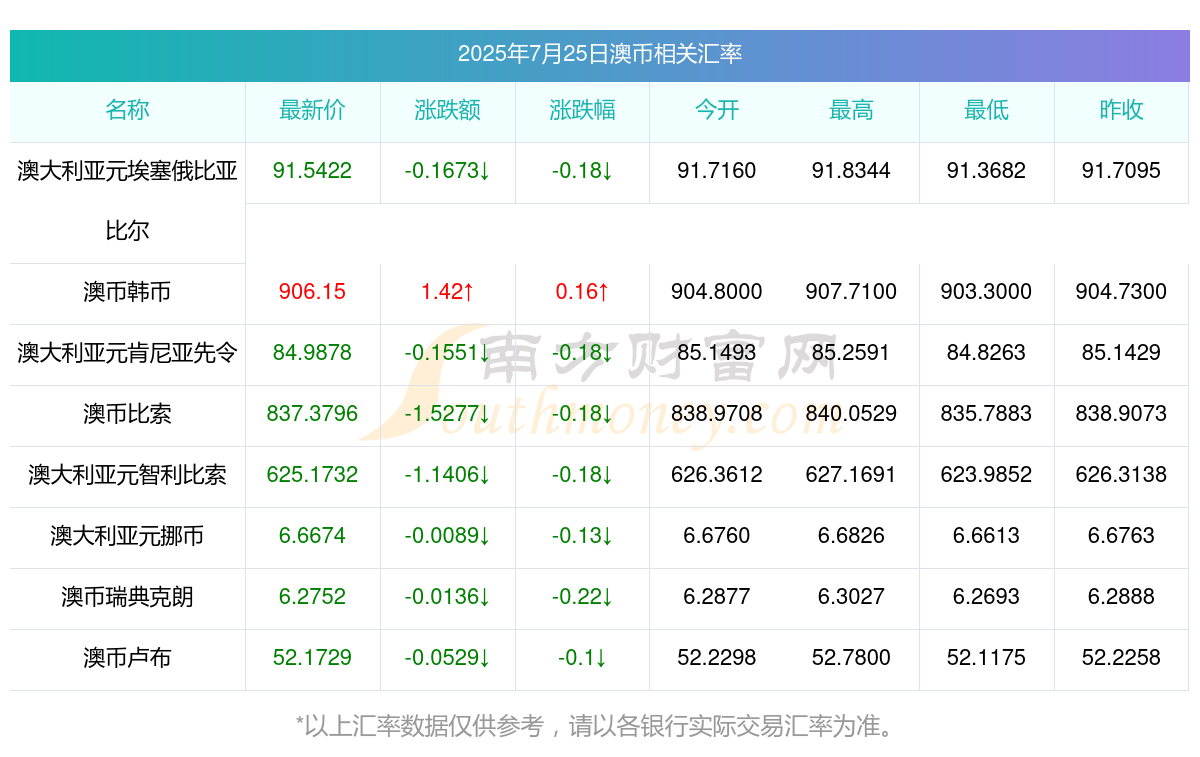
Task: Click the 涨跌额 column header
Action: tap(448, 110)
